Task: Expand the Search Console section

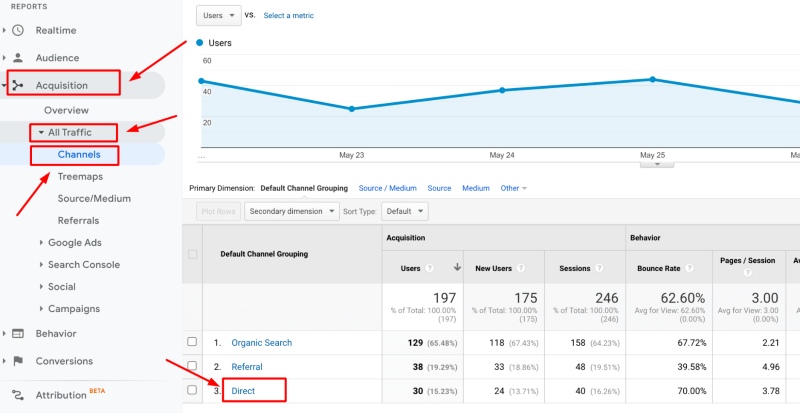Action: point(41,264)
